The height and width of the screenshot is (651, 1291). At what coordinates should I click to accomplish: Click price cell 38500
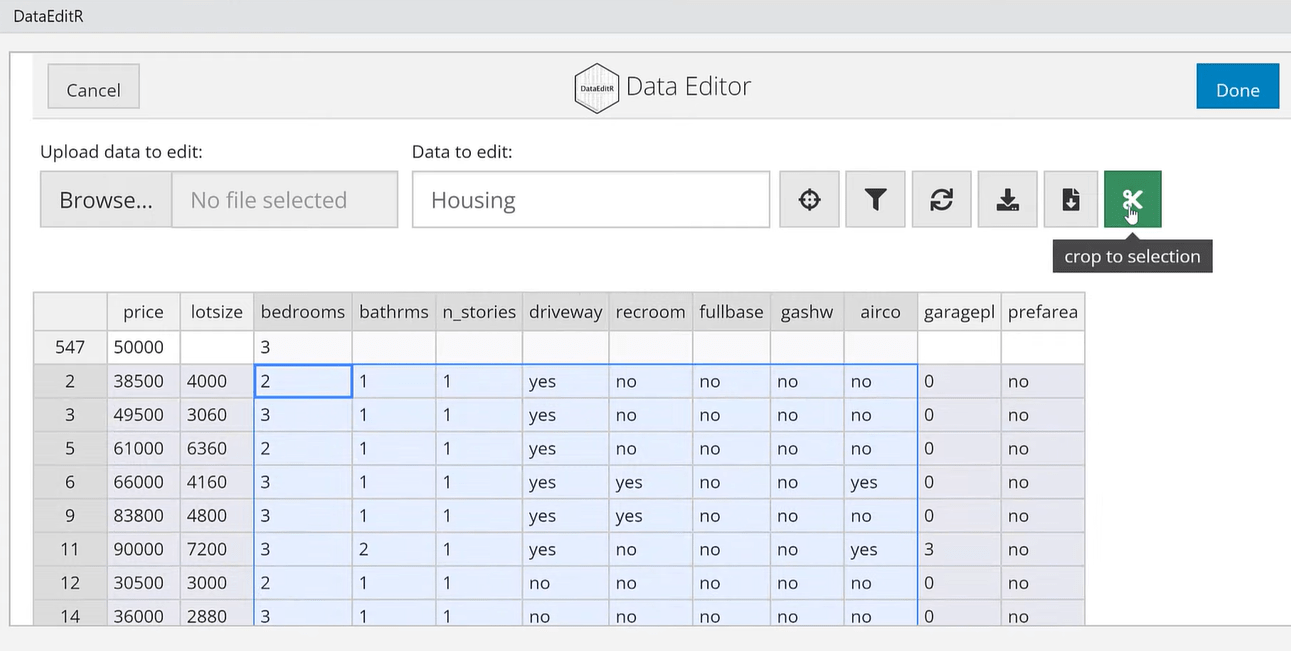click(144, 381)
